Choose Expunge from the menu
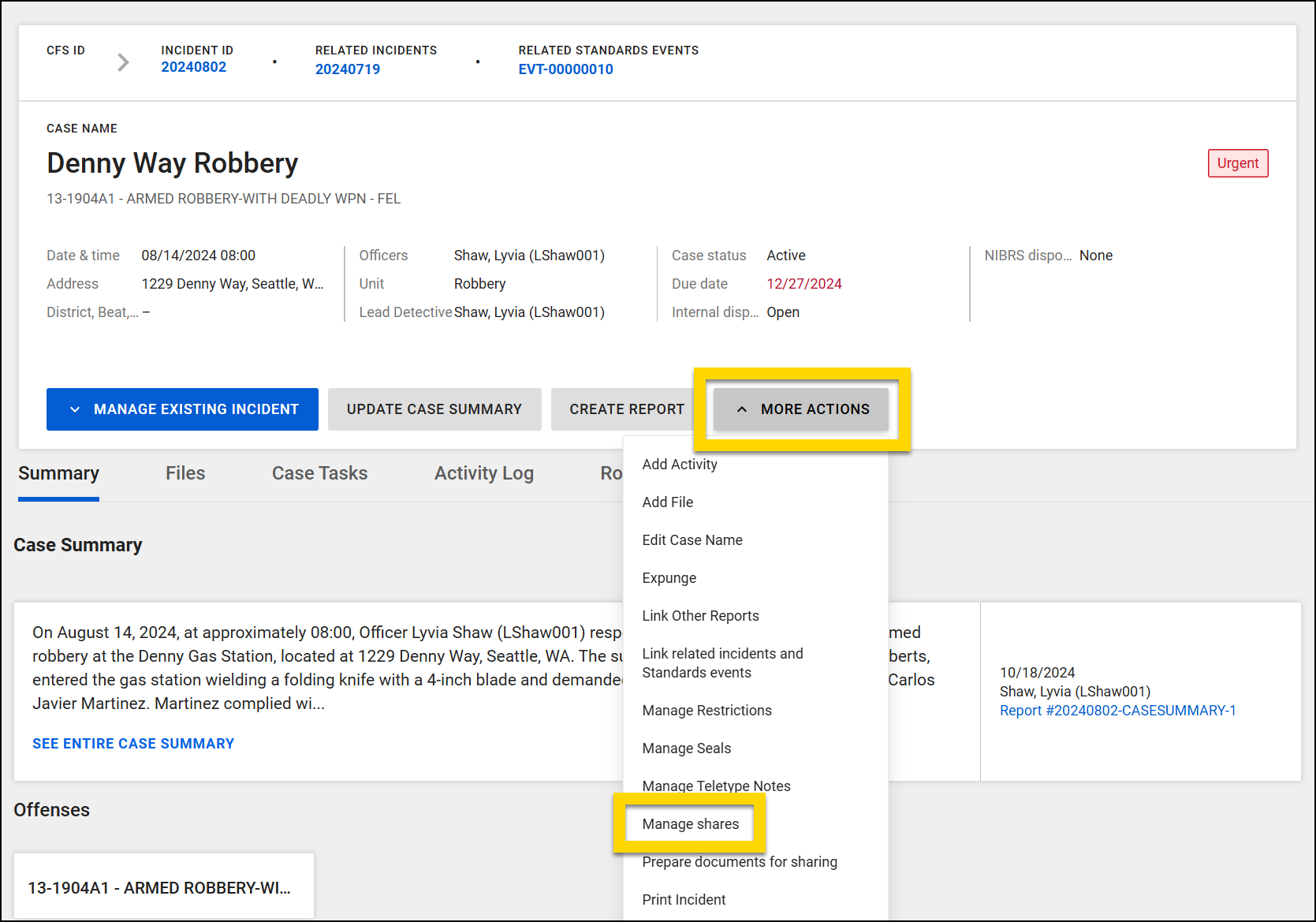This screenshot has height=922, width=1316. click(x=669, y=577)
